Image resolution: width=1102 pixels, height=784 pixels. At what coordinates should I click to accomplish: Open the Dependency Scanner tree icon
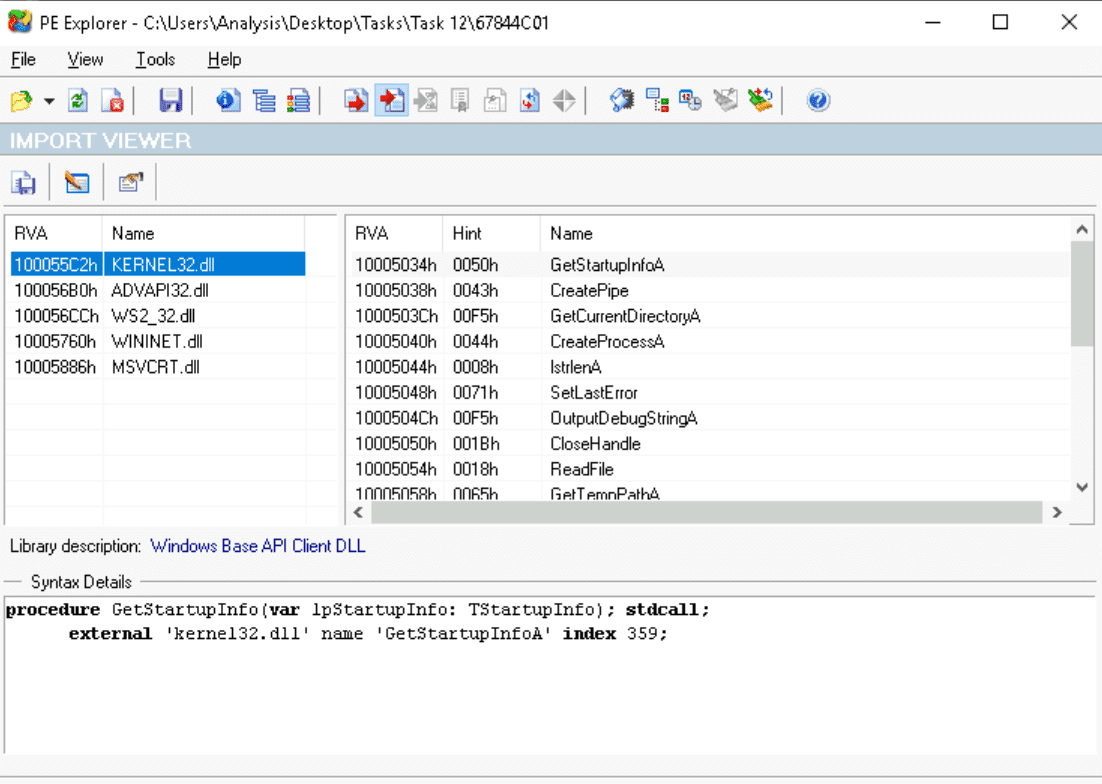657,100
